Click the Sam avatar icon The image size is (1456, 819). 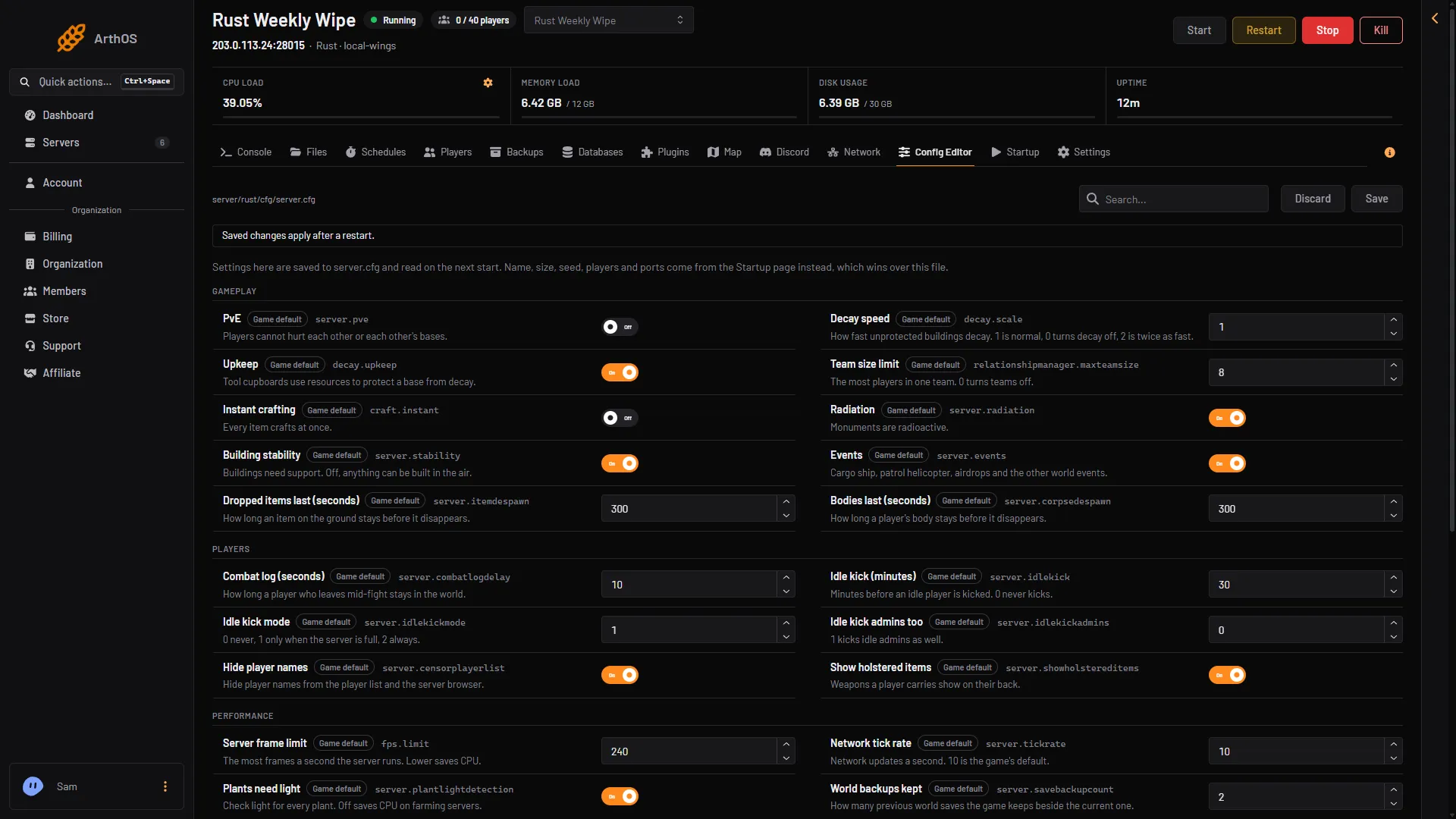pos(33,786)
